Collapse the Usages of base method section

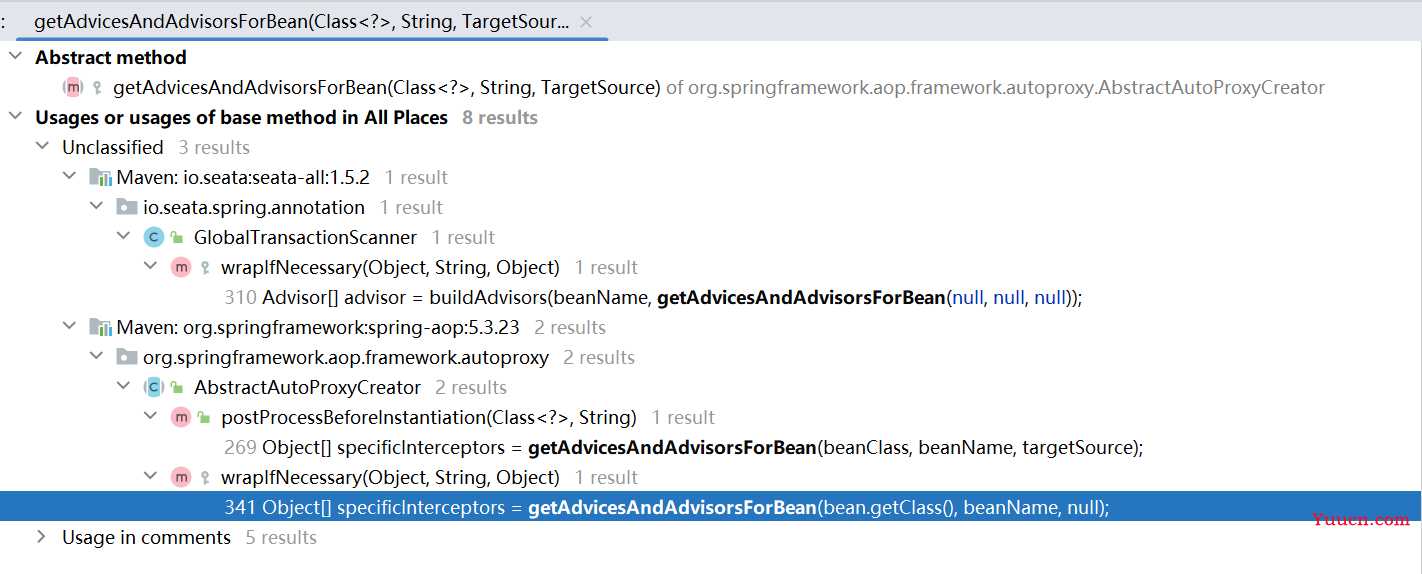[x=14, y=117]
